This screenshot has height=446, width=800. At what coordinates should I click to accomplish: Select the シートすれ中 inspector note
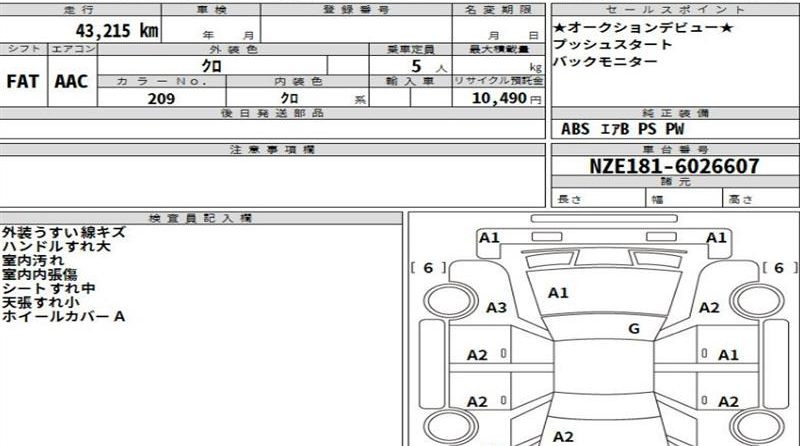tap(48, 288)
